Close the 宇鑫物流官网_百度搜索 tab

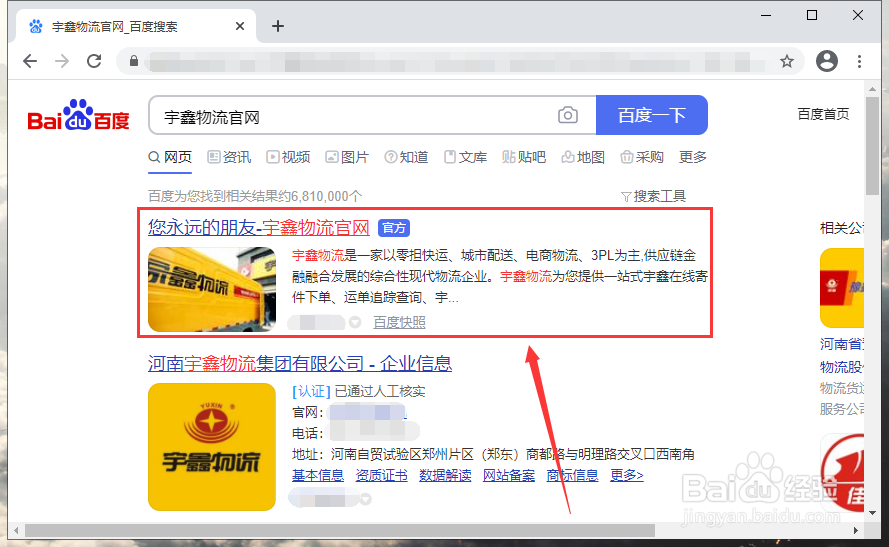[x=240, y=26]
